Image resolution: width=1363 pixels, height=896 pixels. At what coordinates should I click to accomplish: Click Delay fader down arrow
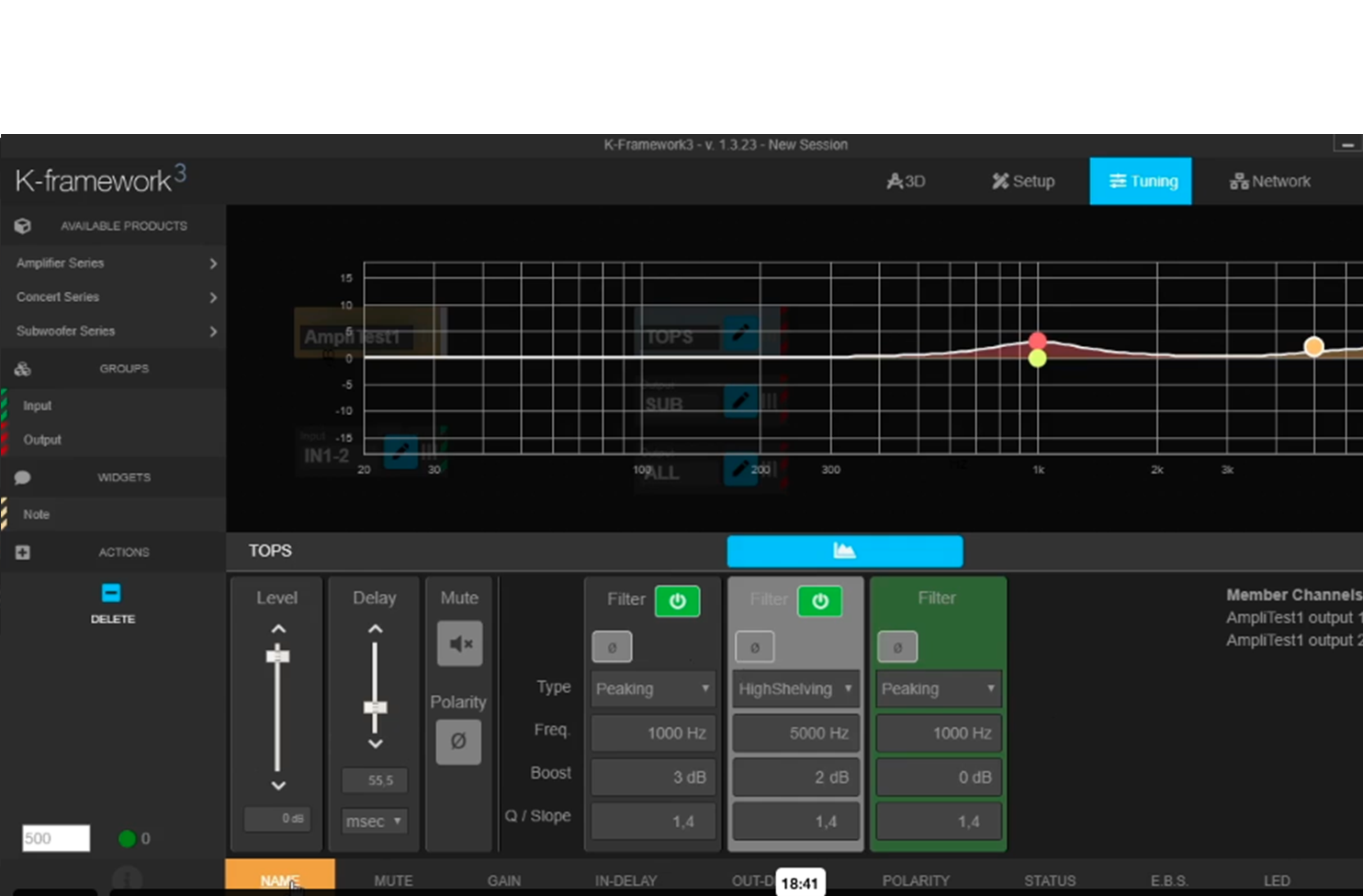375,744
